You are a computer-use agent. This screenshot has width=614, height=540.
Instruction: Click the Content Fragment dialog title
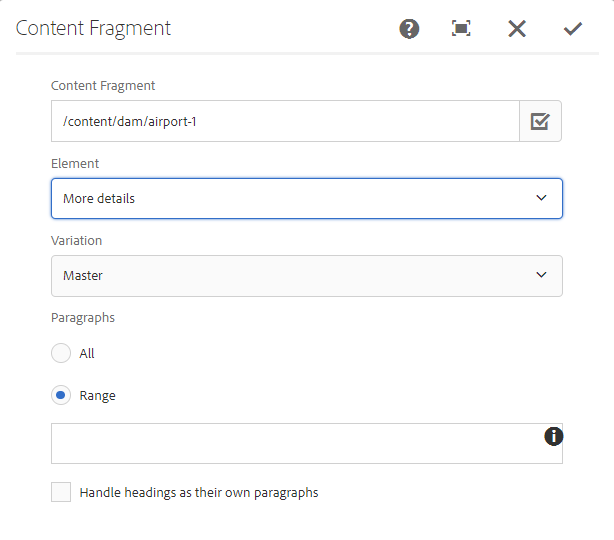click(x=93, y=28)
